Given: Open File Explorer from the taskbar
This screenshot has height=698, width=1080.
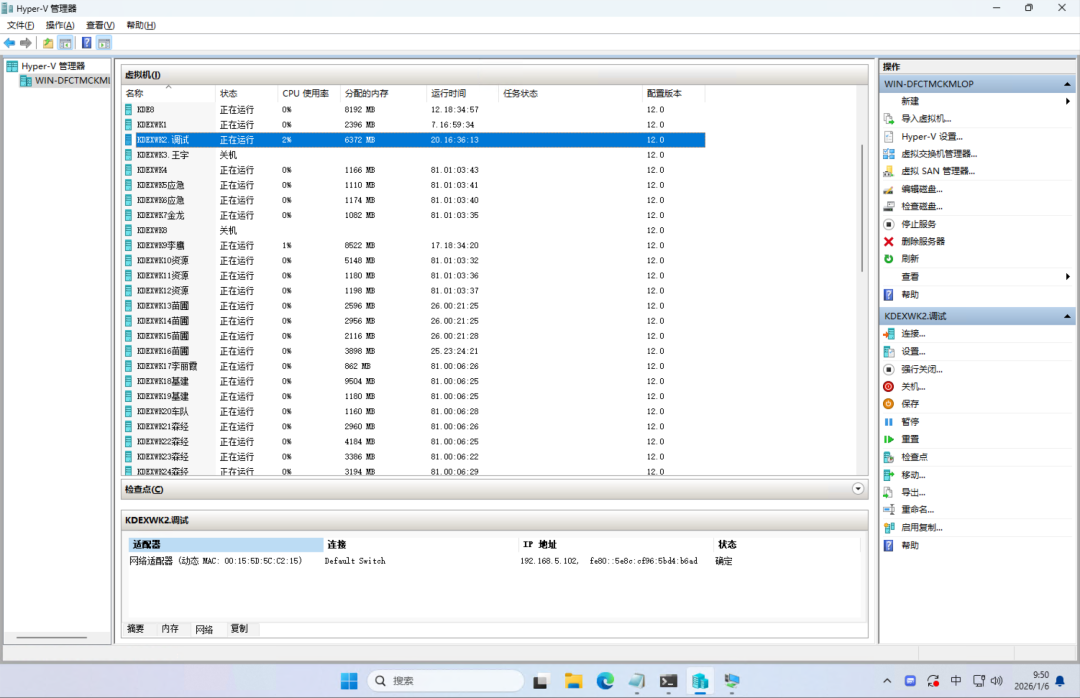Looking at the screenshot, I should 573,681.
